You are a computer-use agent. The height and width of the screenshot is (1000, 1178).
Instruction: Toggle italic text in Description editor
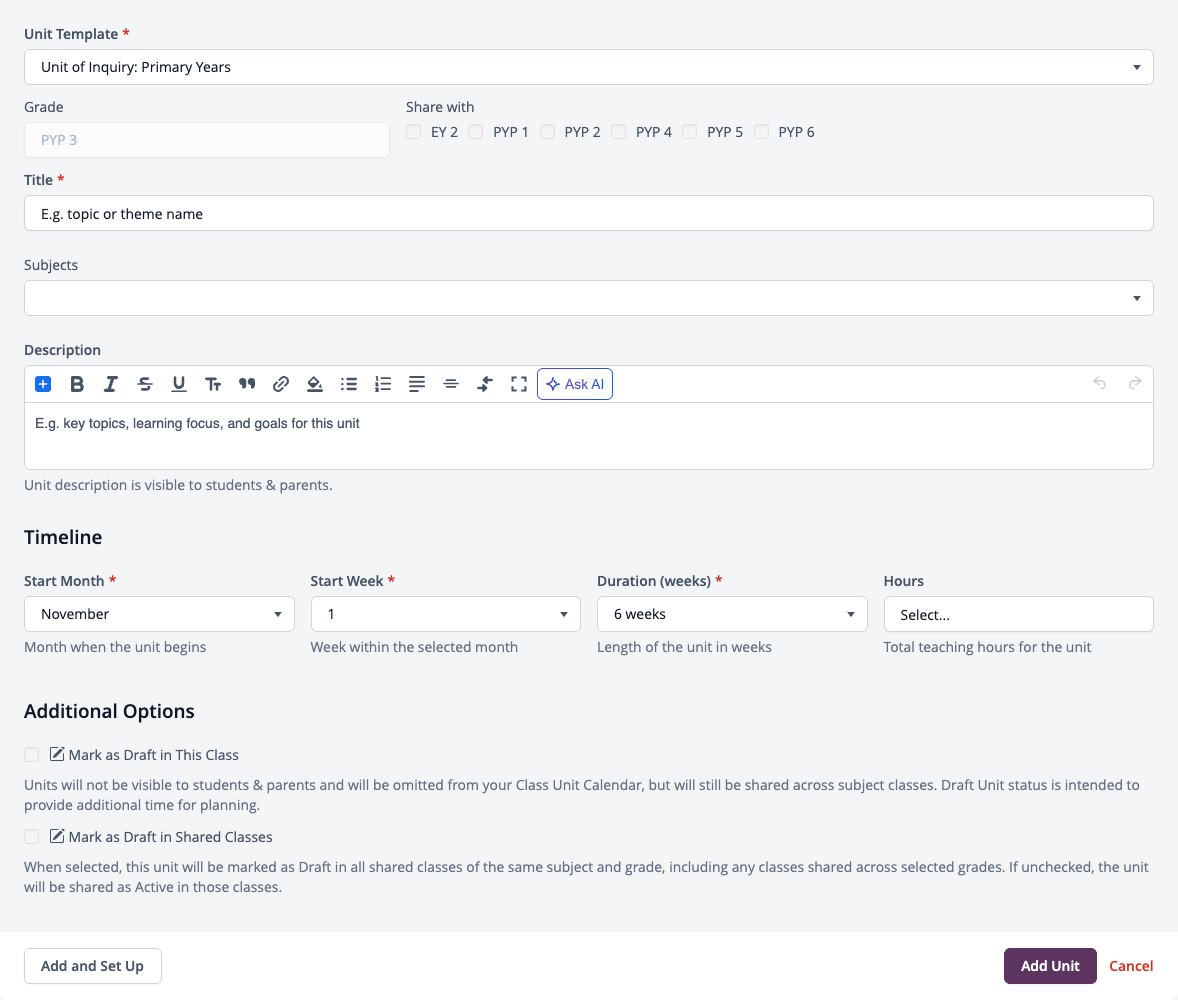pyautogui.click(x=110, y=384)
